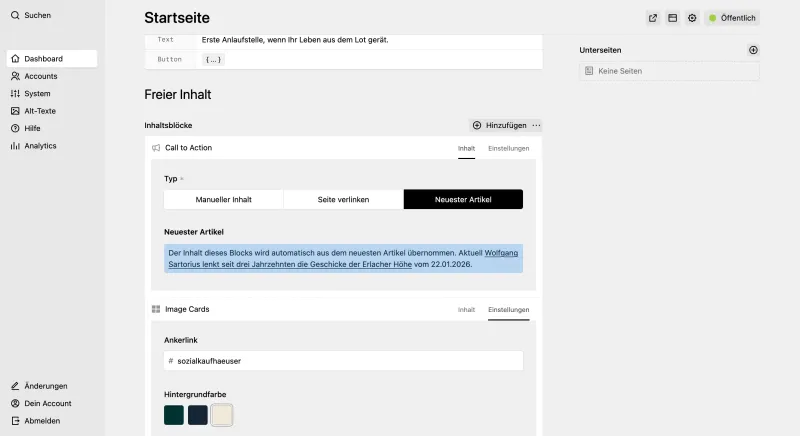This screenshot has height=436, width=800.
Task: Select the Neuester Artikel type option
Action: pyautogui.click(x=463, y=199)
